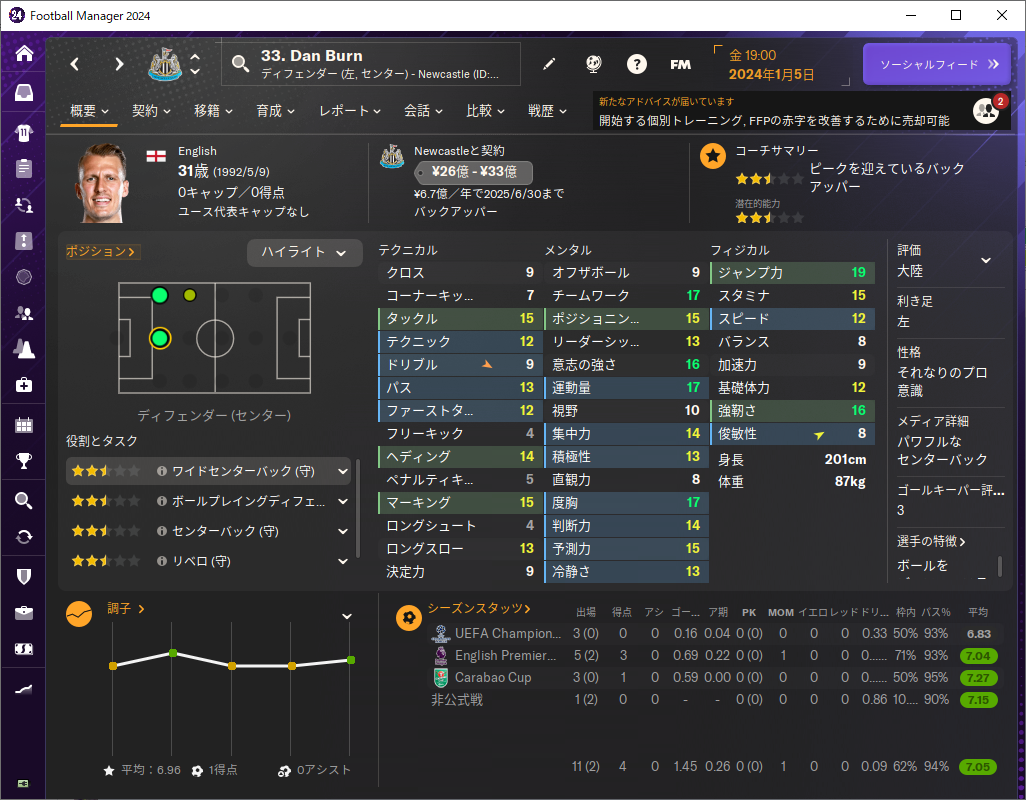Viewport: 1026px width, 800px height.
Task: Click the Newcastle club crest in header
Action: (165, 64)
